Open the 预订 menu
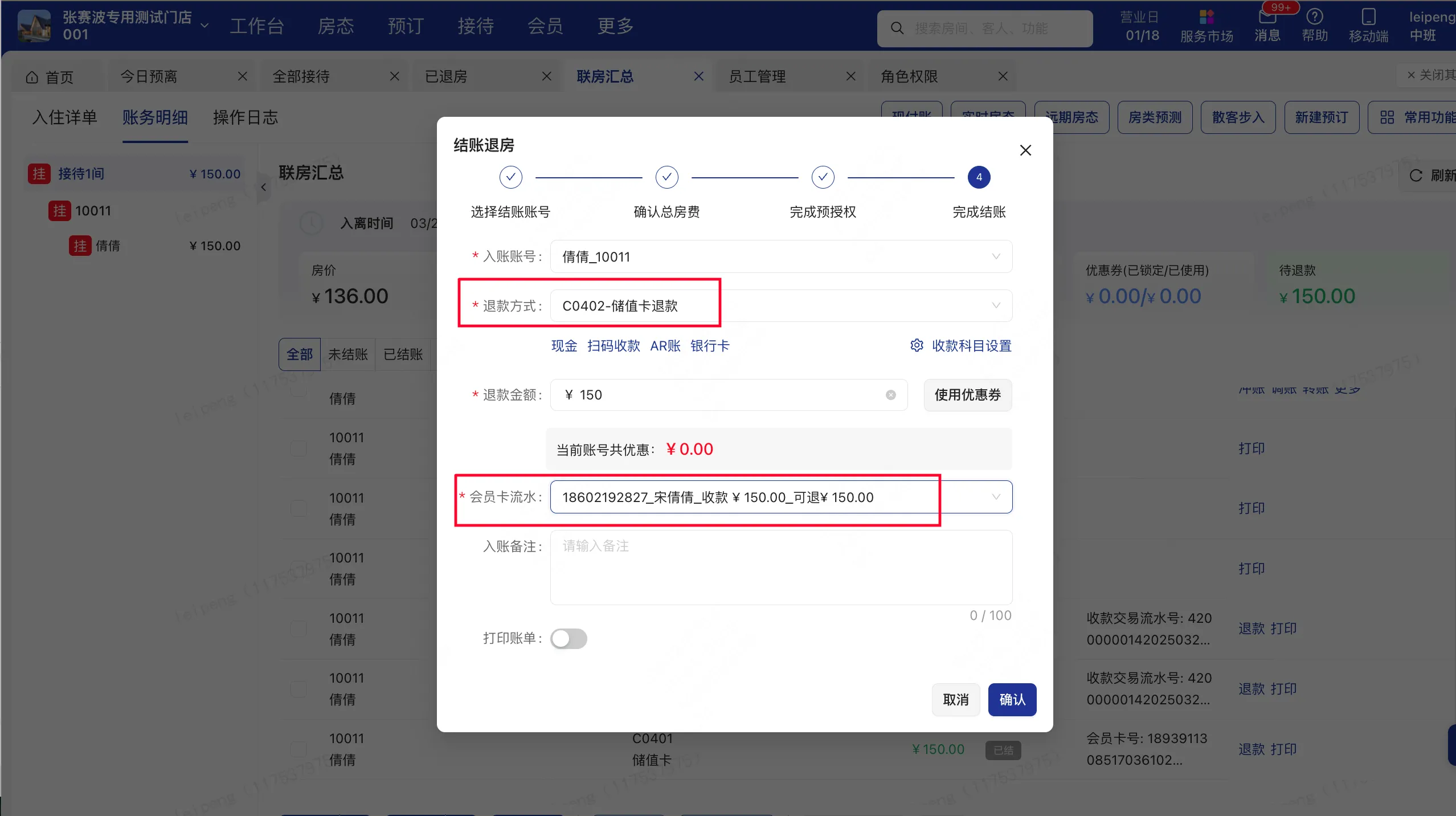This screenshot has height=816, width=1456. (406, 26)
